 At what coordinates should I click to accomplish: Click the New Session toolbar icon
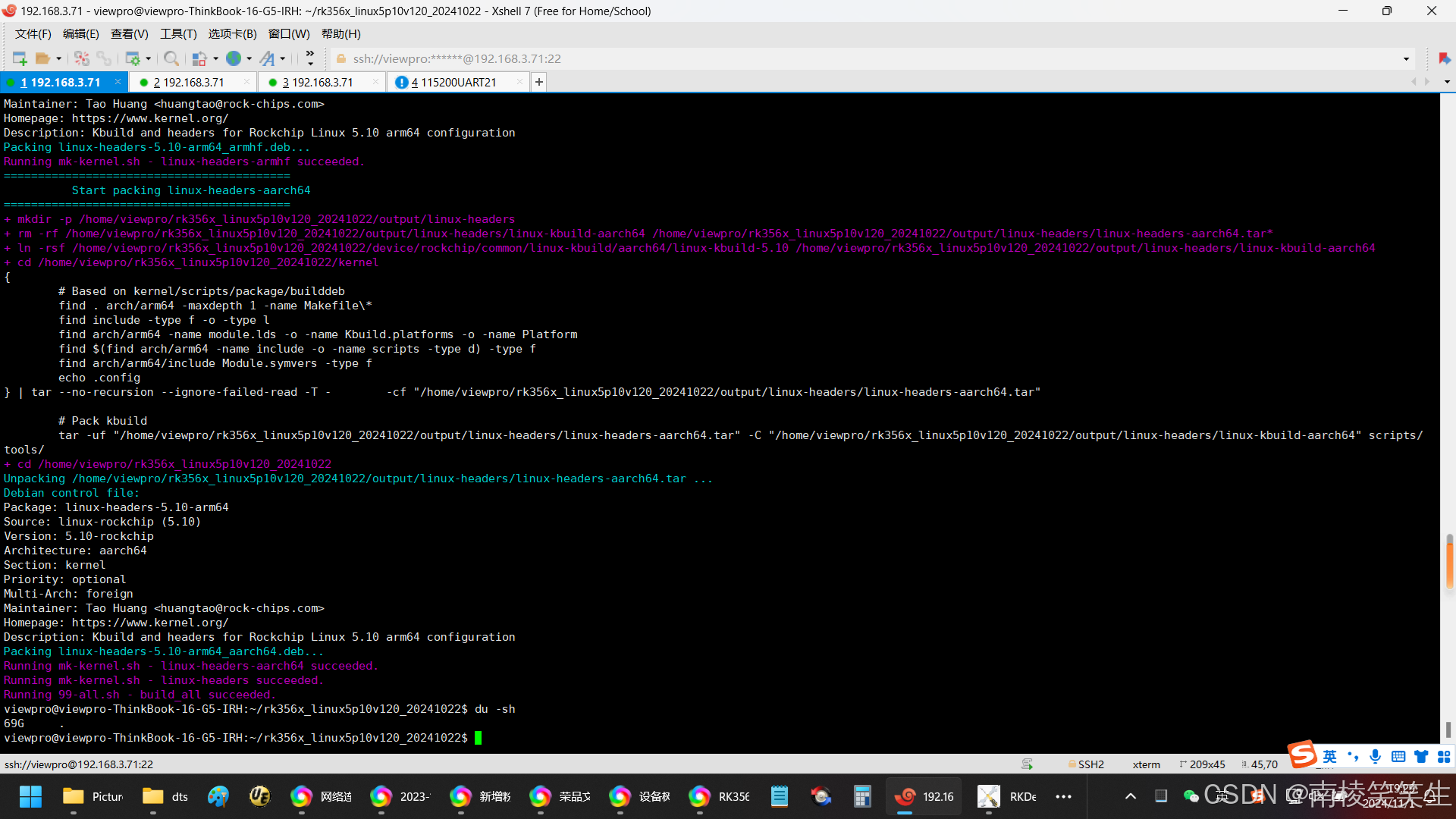[20, 58]
